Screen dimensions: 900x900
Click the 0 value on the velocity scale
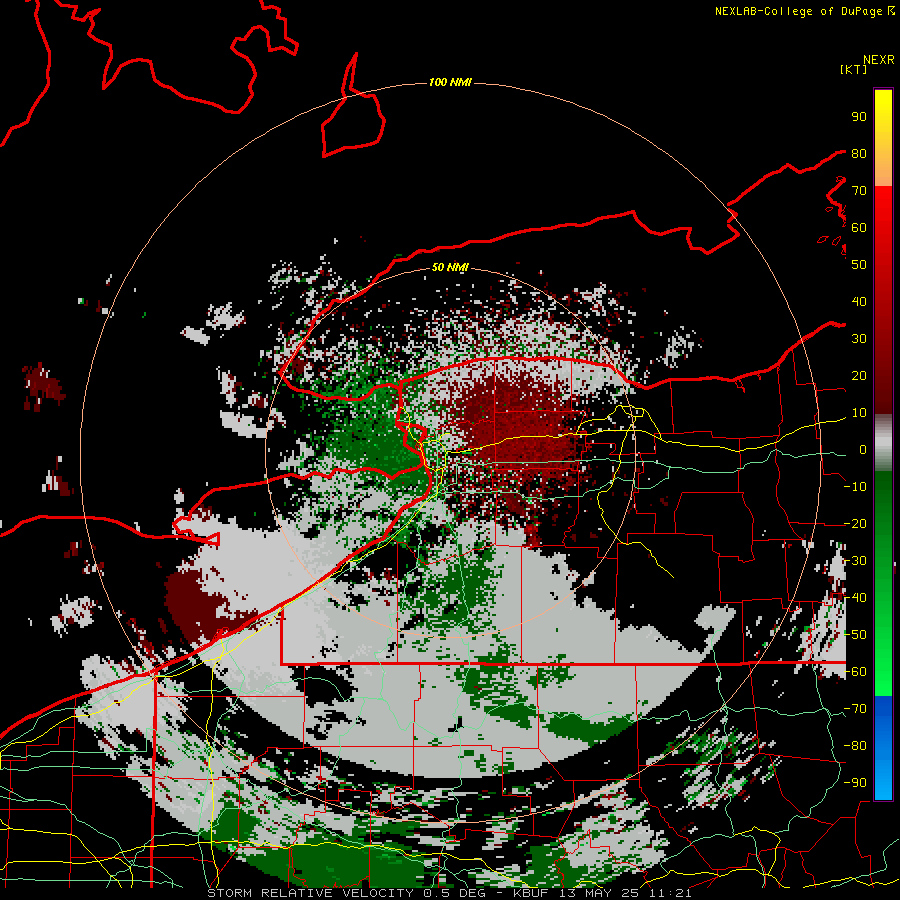click(863, 450)
